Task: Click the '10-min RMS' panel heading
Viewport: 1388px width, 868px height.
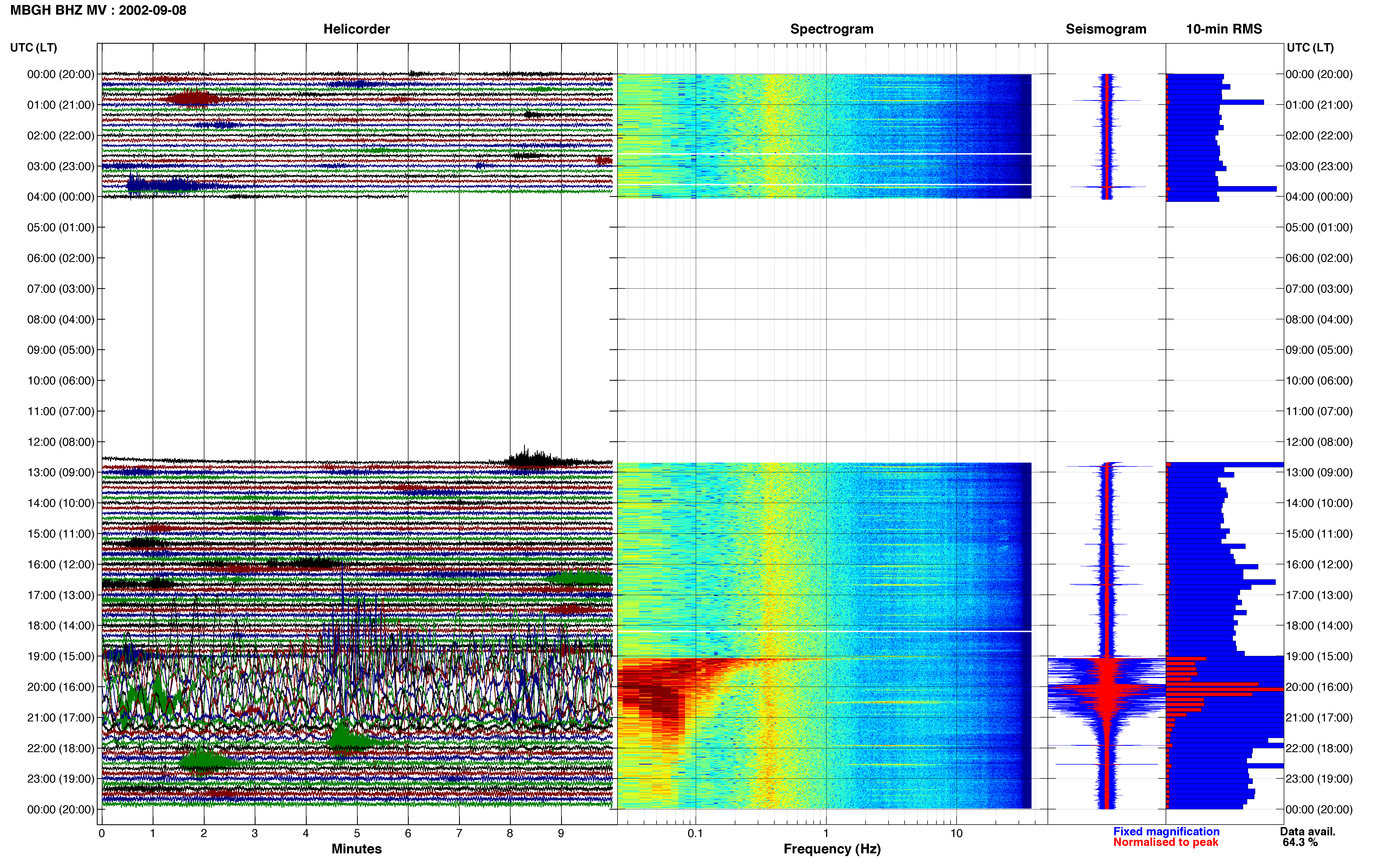Action: click(x=1224, y=29)
